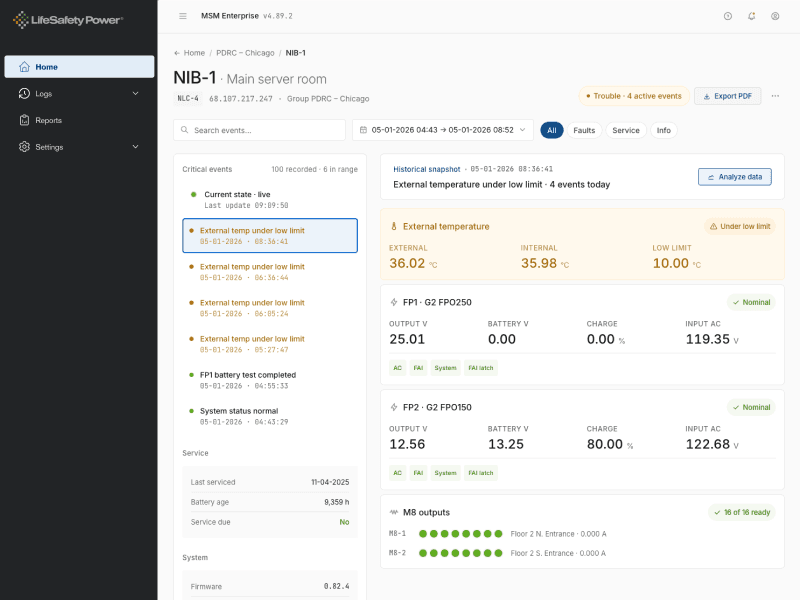This screenshot has width=800, height=600.
Task: Expand the Logs sidebar section
Action: (135, 93)
